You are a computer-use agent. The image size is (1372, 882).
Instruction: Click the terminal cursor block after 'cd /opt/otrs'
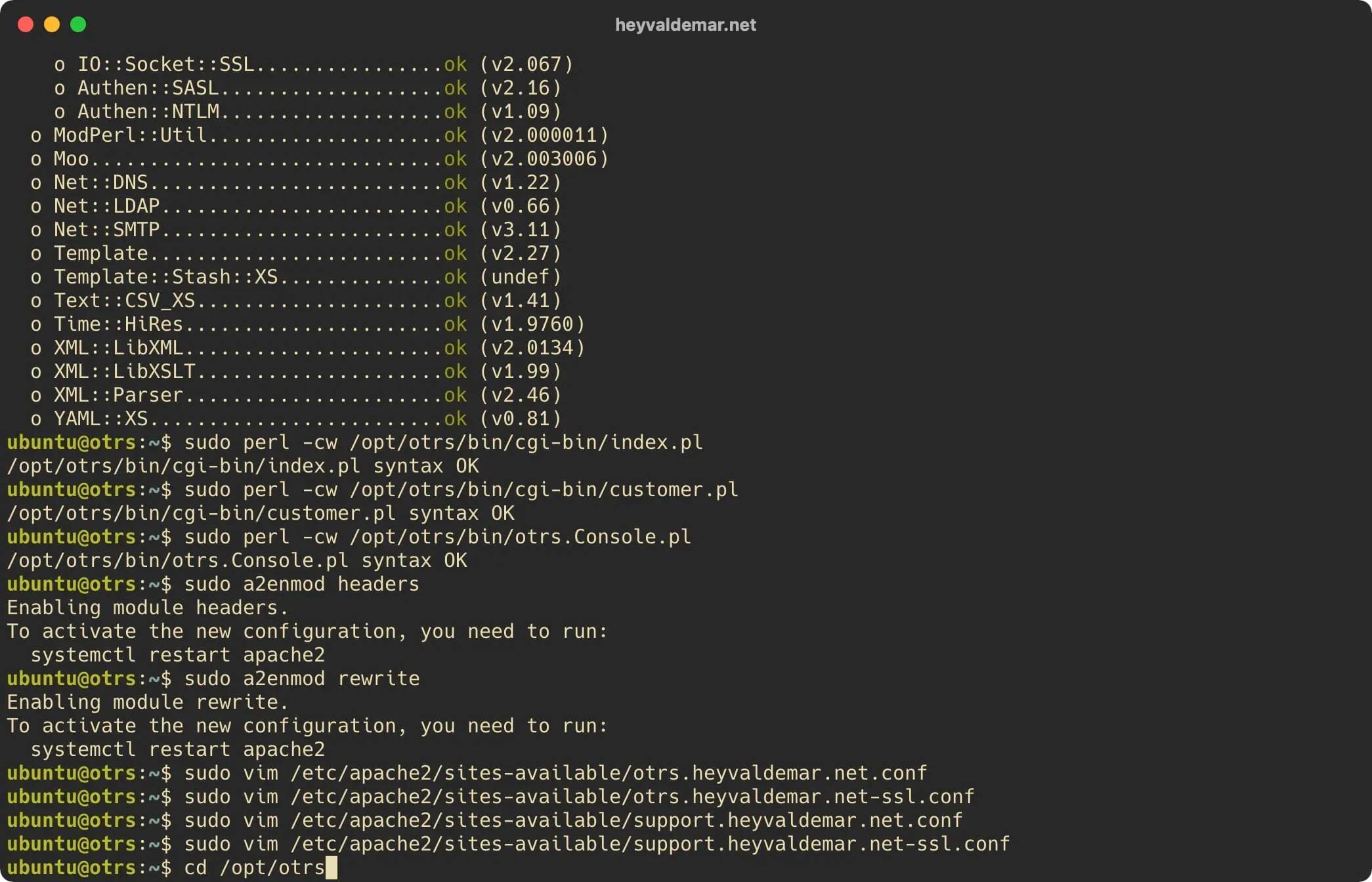(332, 868)
